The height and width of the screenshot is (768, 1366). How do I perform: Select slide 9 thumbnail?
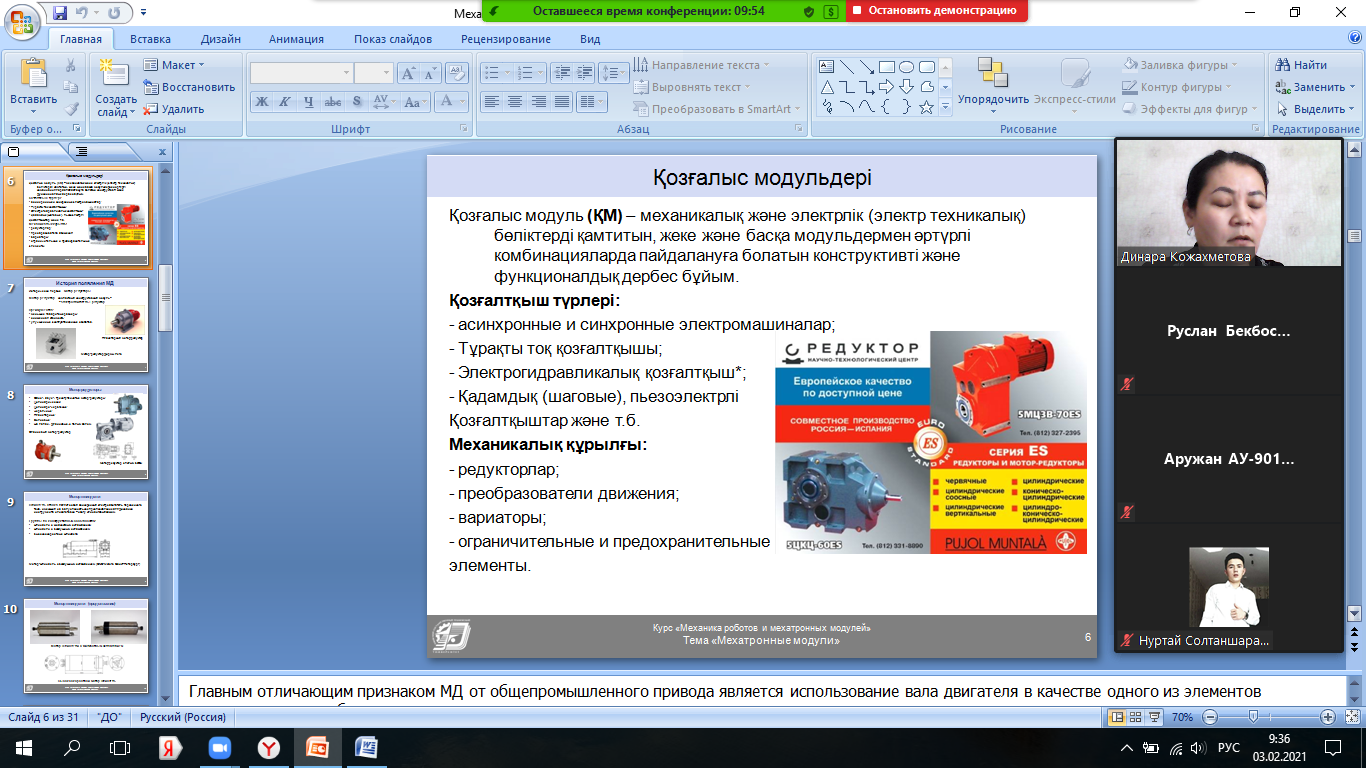87,539
